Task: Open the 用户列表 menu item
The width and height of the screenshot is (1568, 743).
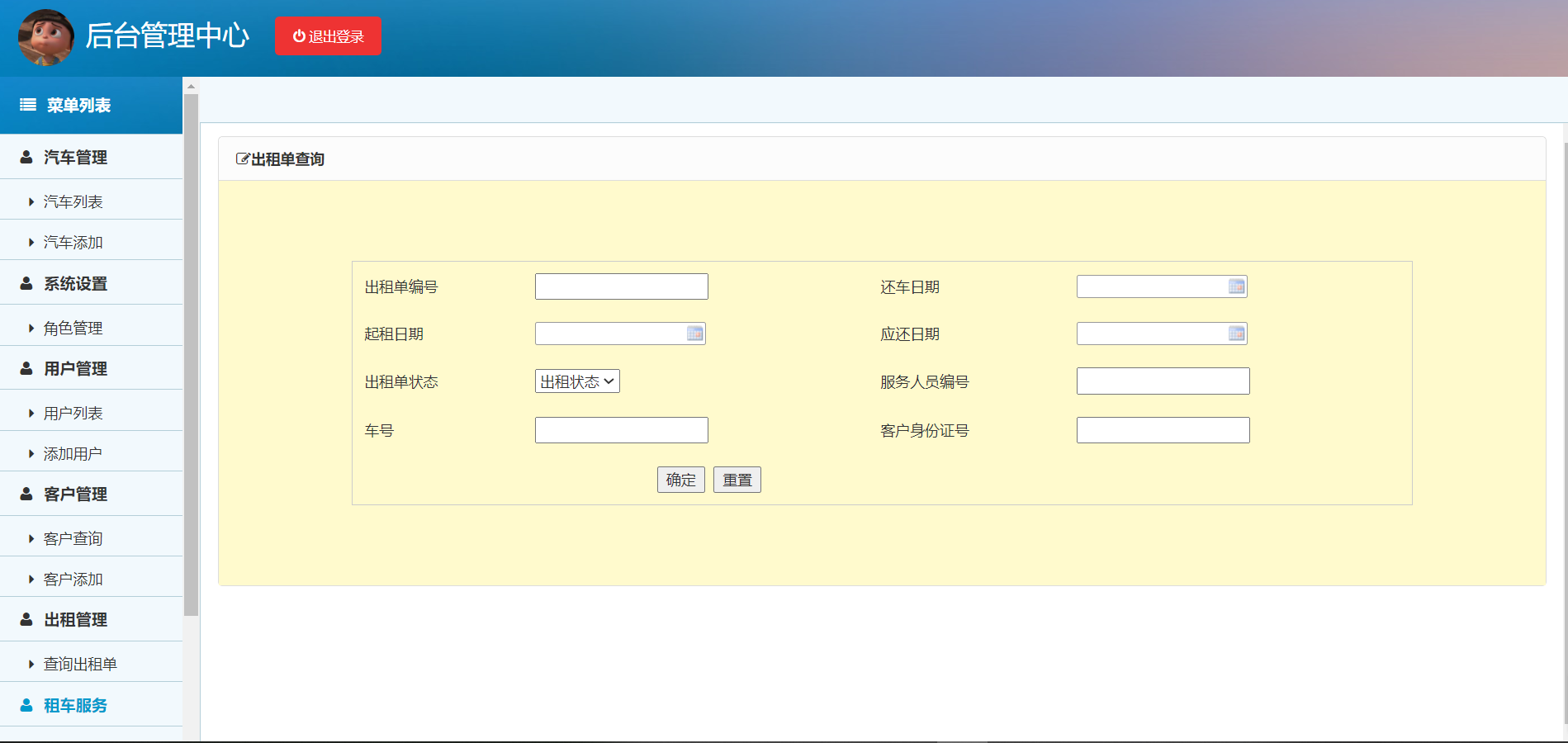Action: (91, 413)
